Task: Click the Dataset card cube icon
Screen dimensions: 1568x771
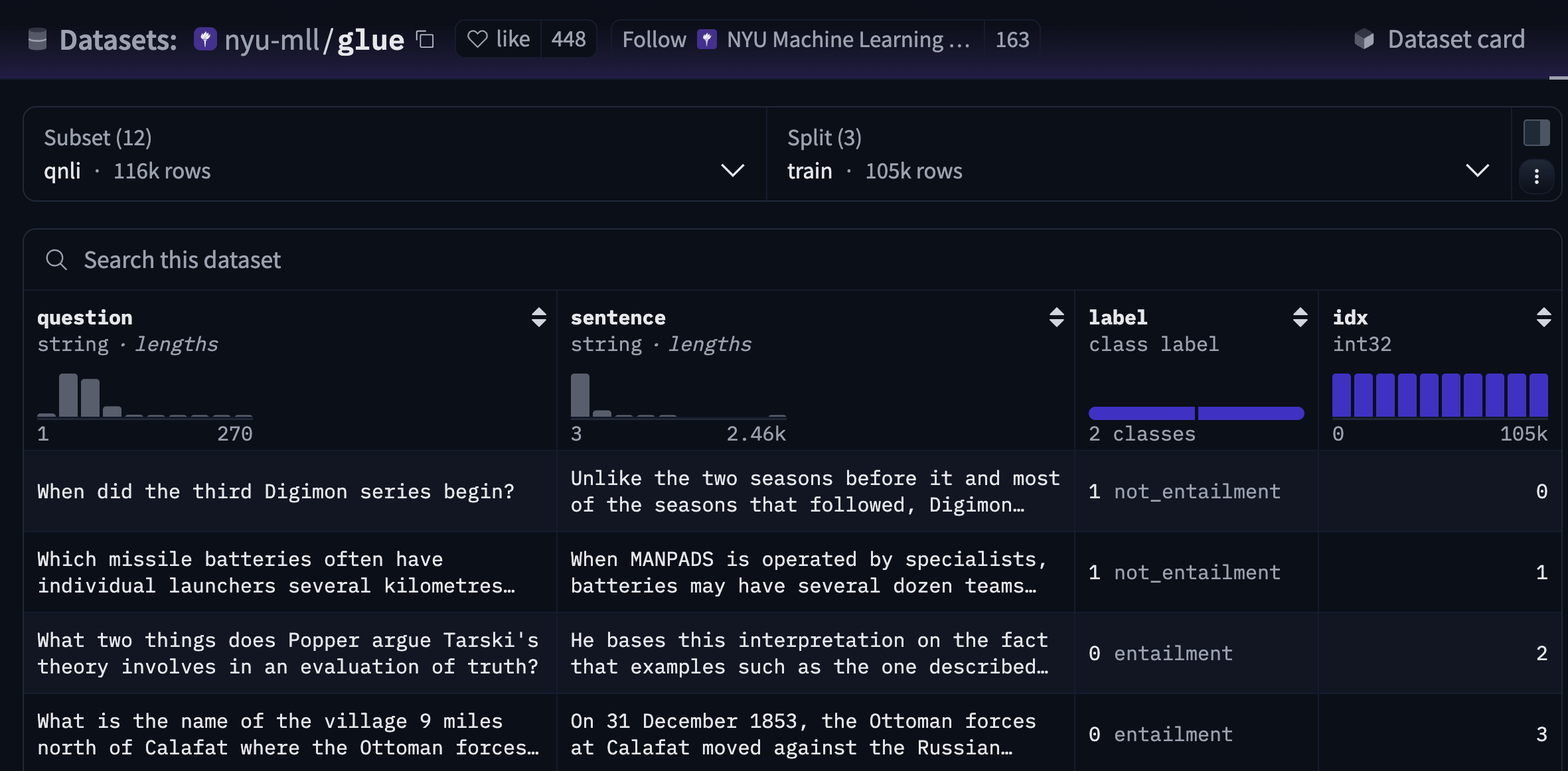Action: tap(1364, 40)
